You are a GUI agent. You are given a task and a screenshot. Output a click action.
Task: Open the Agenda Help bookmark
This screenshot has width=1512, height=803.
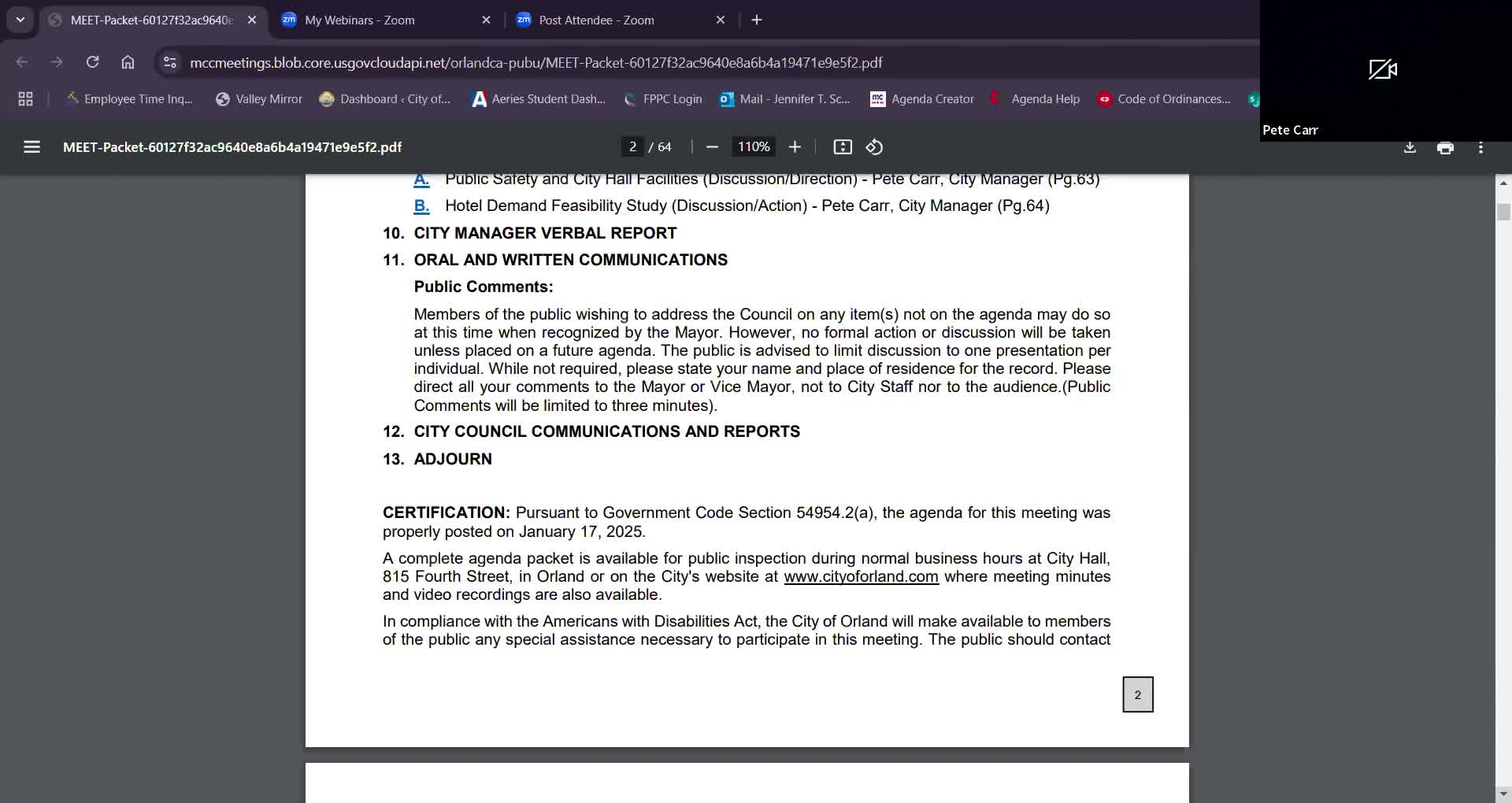coord(1035,98)
